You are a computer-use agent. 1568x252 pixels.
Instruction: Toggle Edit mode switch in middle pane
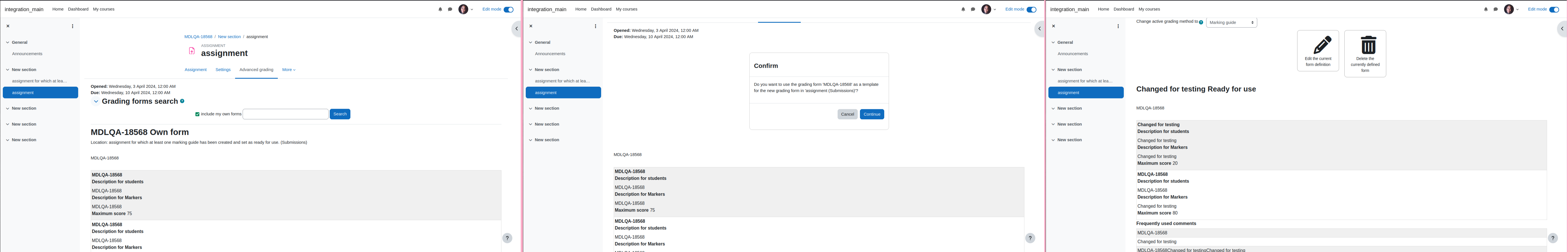coord(1032,9)
